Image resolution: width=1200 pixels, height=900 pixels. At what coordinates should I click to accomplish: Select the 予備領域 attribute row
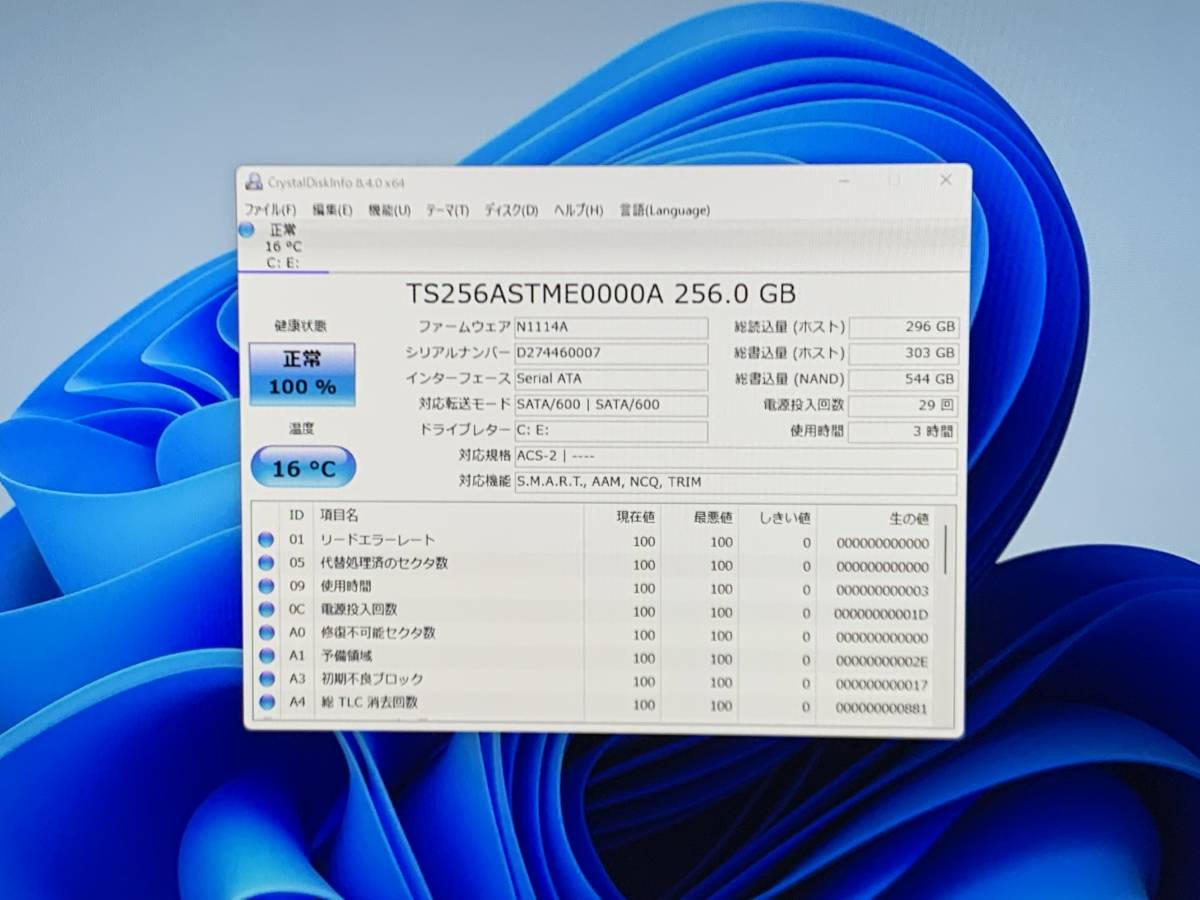click(x=595, y=657)
